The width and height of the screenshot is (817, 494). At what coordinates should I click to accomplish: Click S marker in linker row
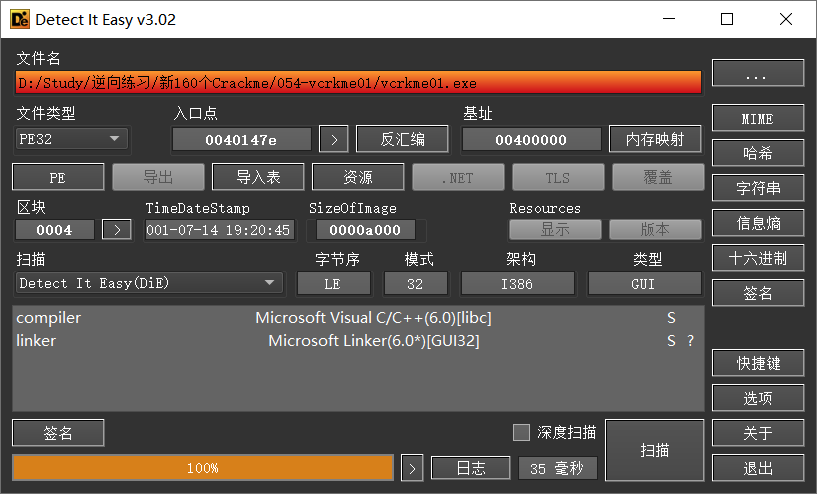pyautogui.click(x=671, y=340)
